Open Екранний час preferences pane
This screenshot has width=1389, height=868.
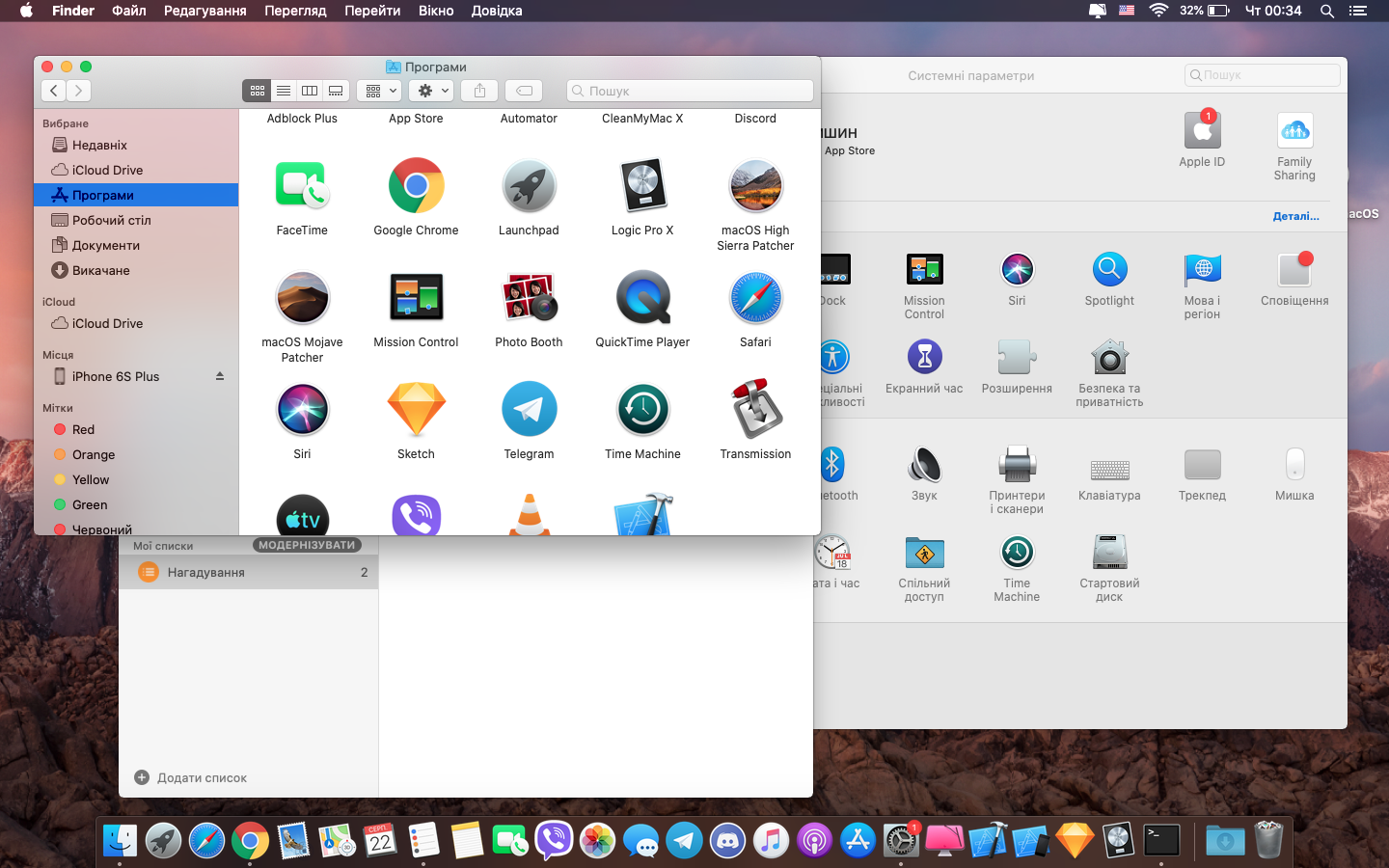click(924, 358)
